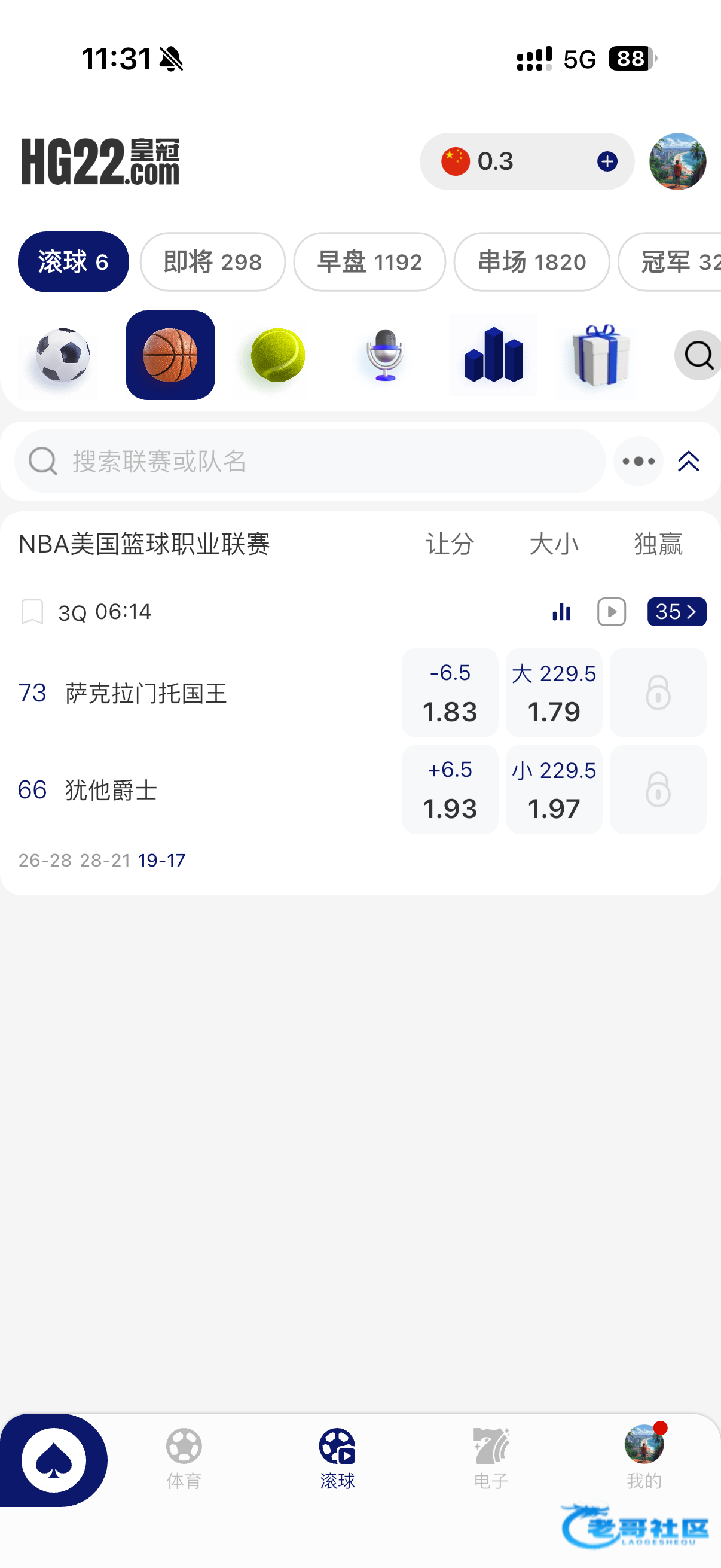Open the gift box promotions icon
Screen dimensions: 721x1568
click(598, 355)
